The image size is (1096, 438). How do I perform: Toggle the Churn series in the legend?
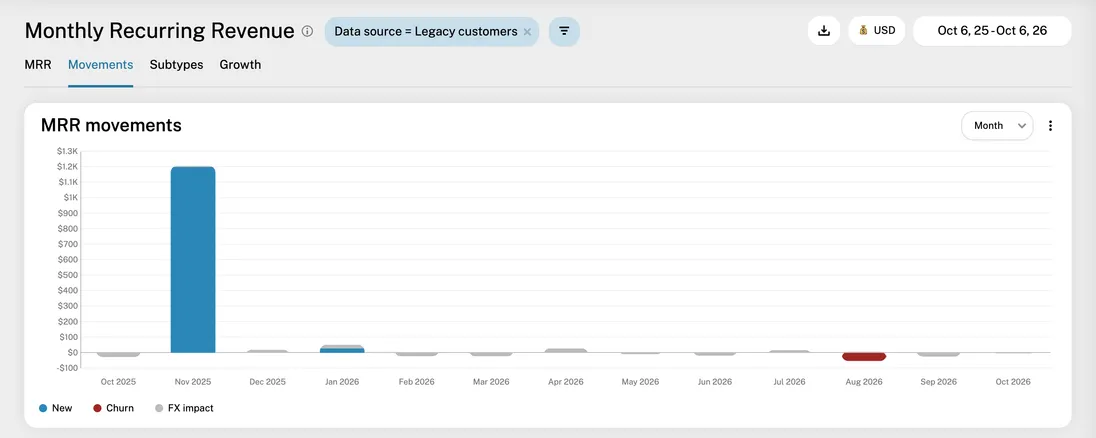pyautogui.click(x=113, y=408)
